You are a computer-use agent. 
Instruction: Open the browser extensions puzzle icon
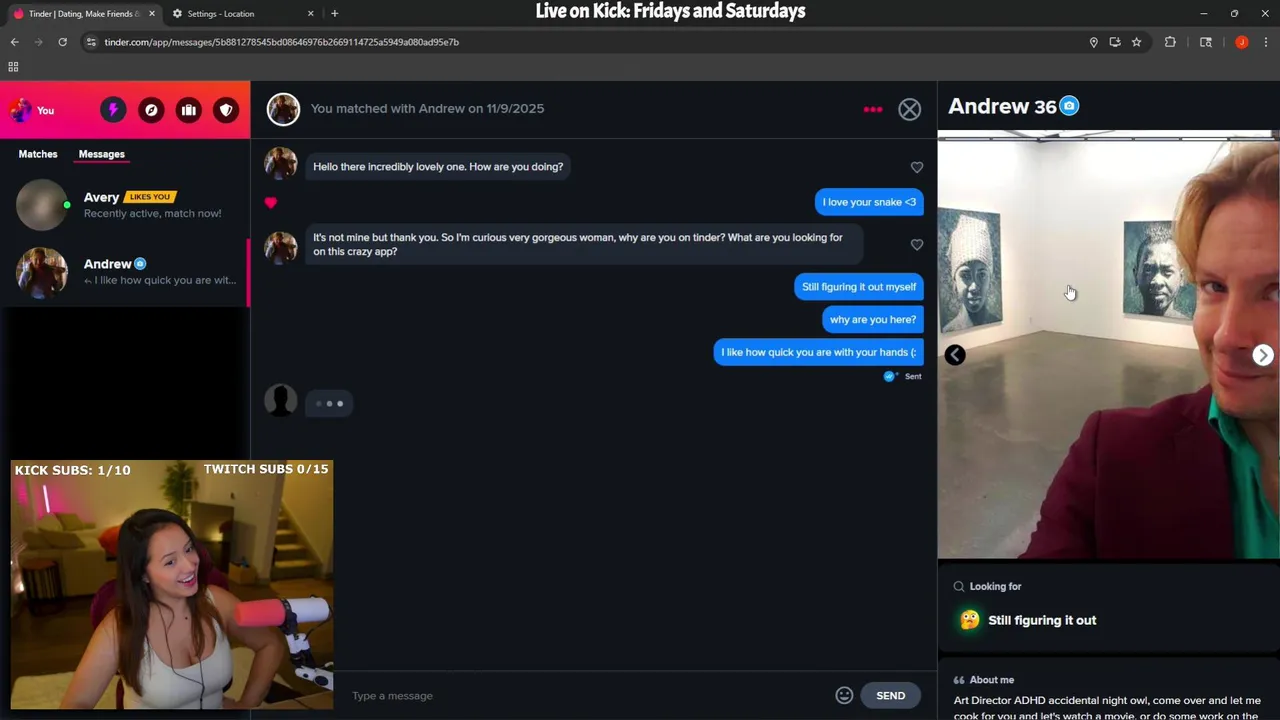1170,42
